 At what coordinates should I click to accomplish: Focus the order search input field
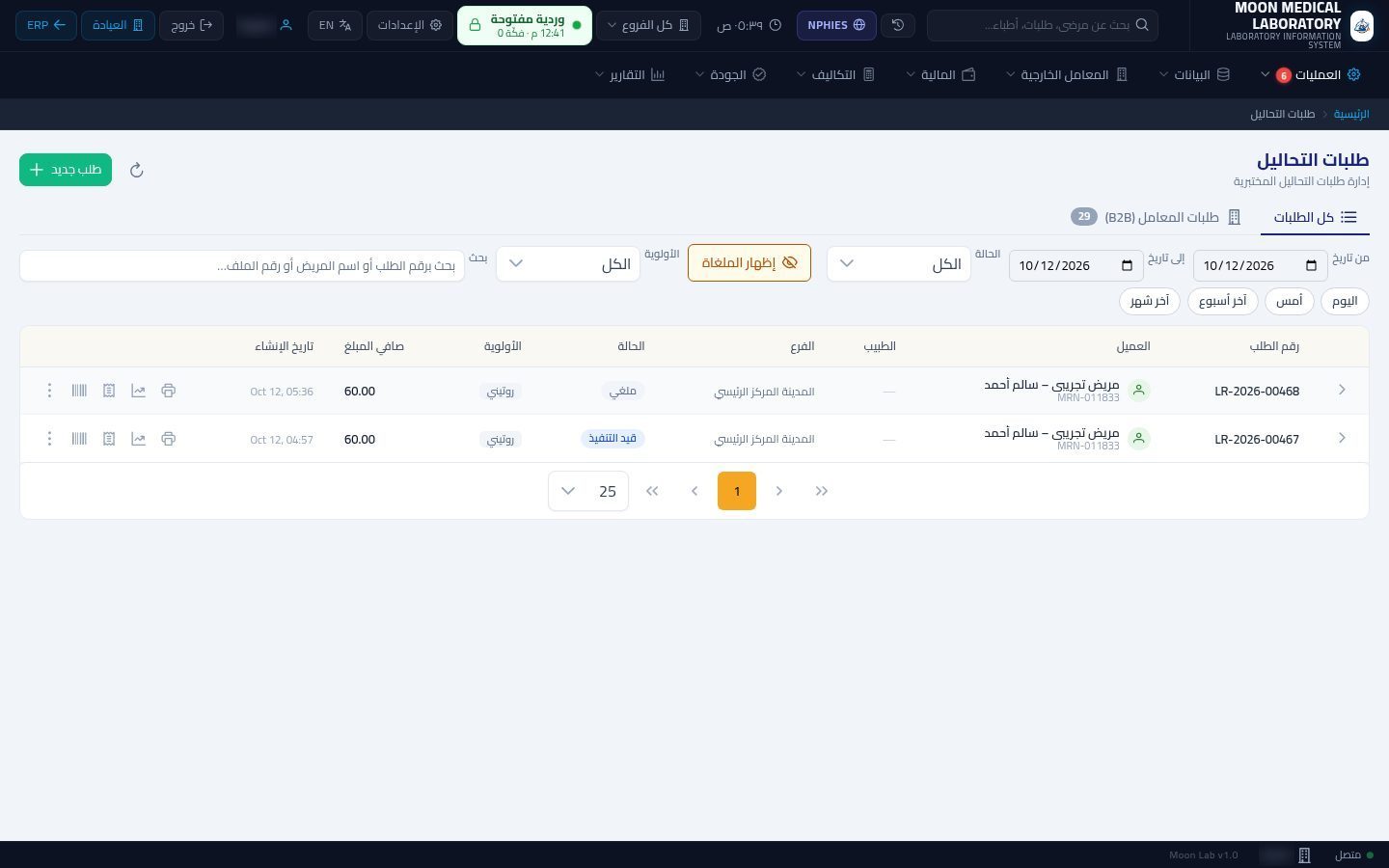click(x=242, y=265)
